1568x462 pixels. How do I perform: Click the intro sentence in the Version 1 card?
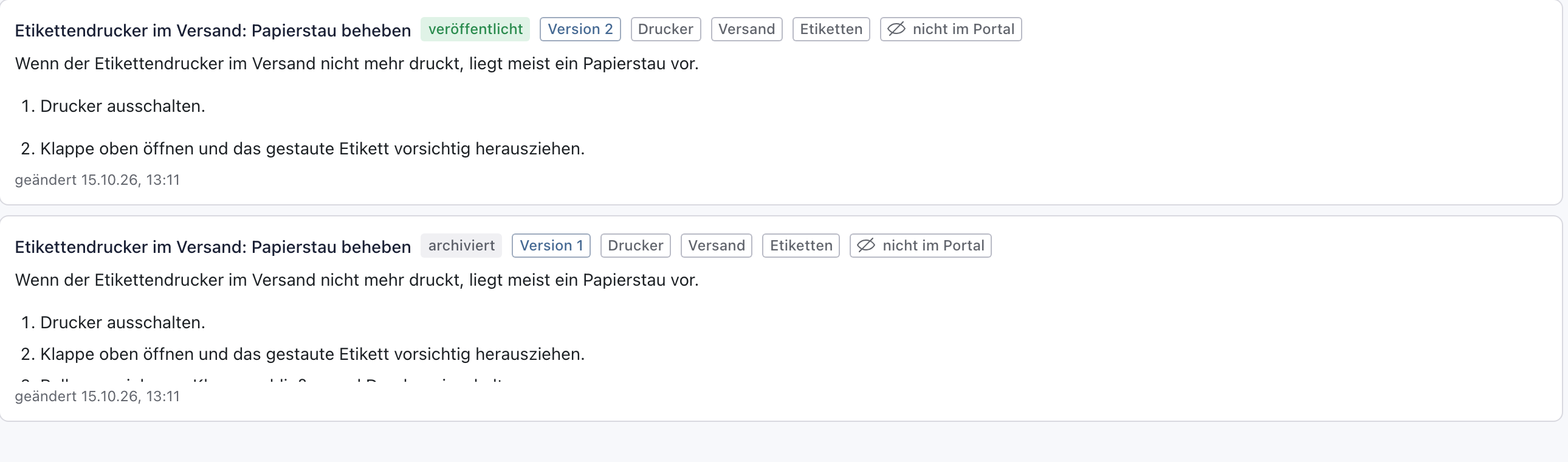(x=357, y=280)
